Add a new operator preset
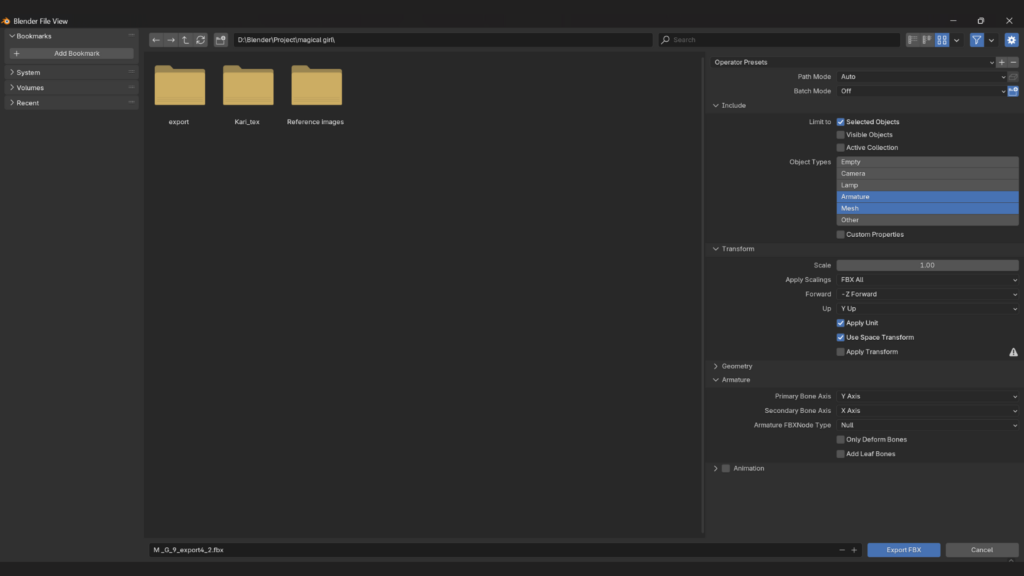This screenshot has height=576, width=1024. [x=1002, y=62]
